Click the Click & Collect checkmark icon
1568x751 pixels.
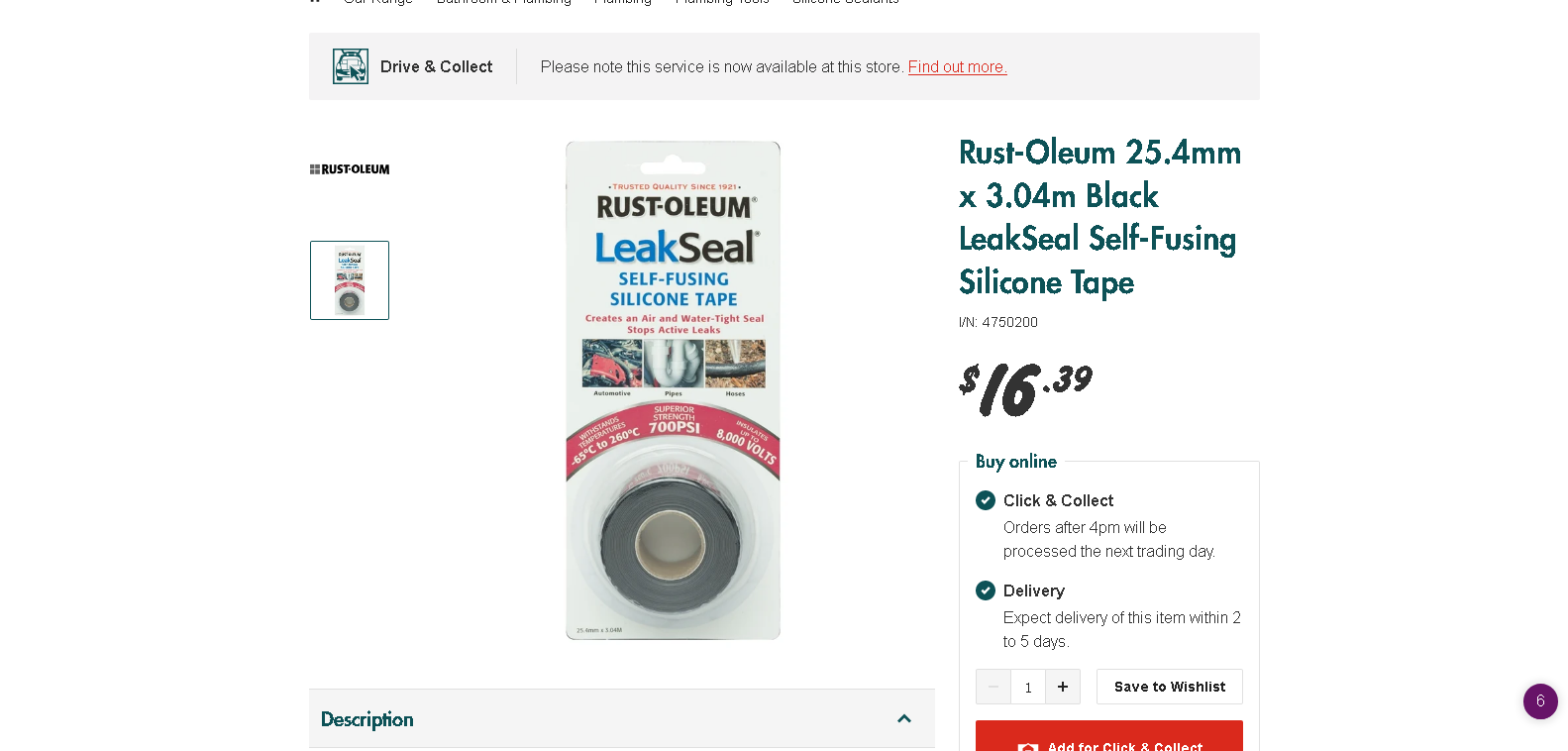tap(985, 500)
